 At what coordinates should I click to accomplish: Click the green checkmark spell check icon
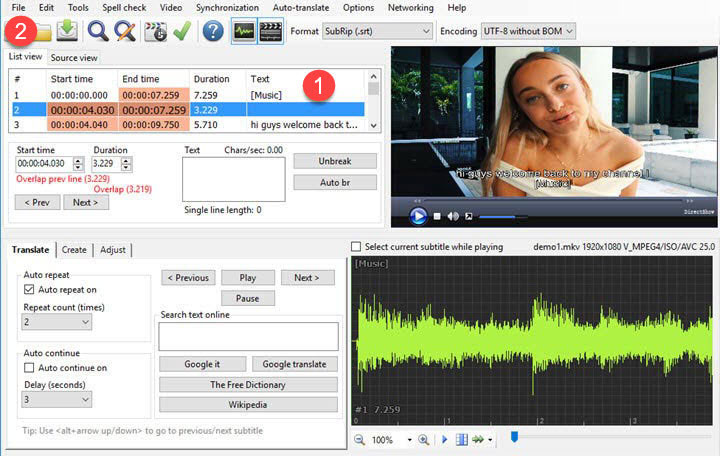(x=181, y=31)
